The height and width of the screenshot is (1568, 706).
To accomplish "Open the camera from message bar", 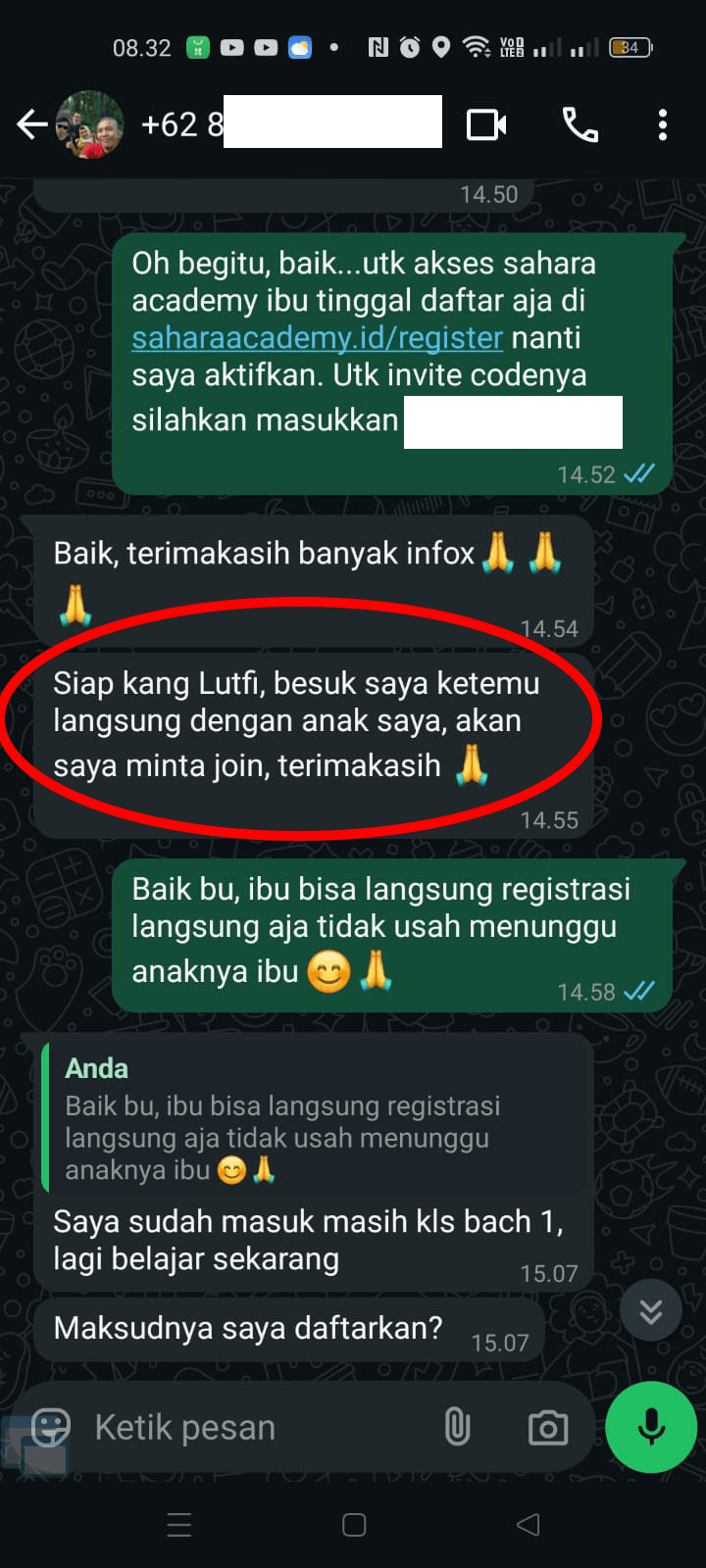I will tap(548, 1428).
